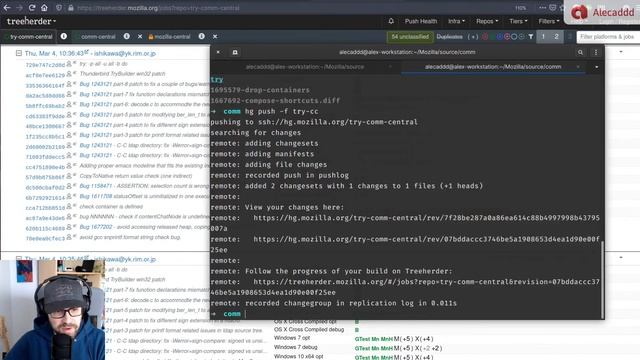Toggle chunk button 2
This screenshot has width=640, height=360.
tap(556, 37)
